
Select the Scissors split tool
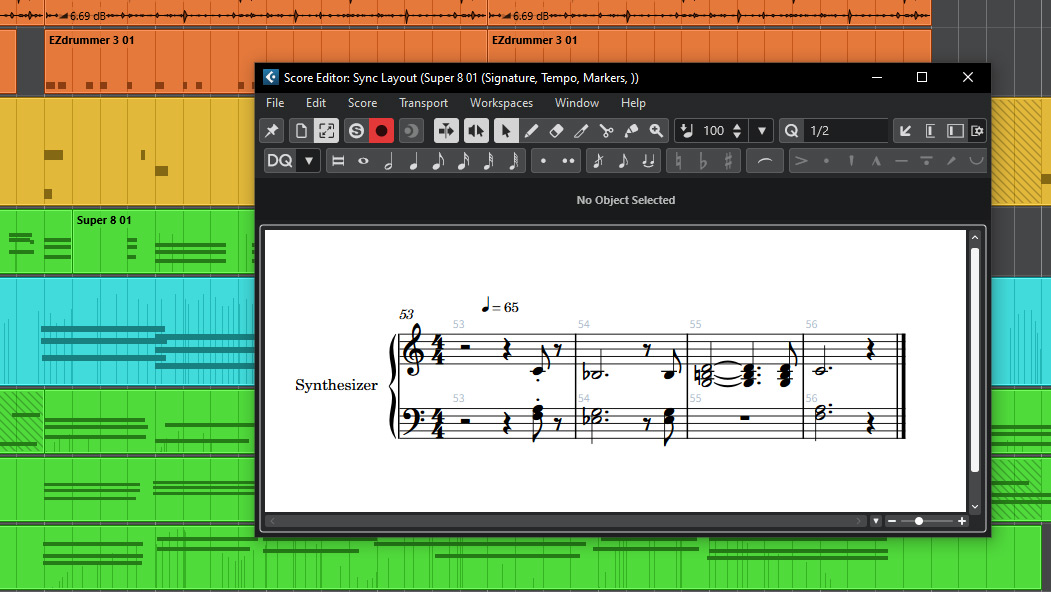(606, 131)
